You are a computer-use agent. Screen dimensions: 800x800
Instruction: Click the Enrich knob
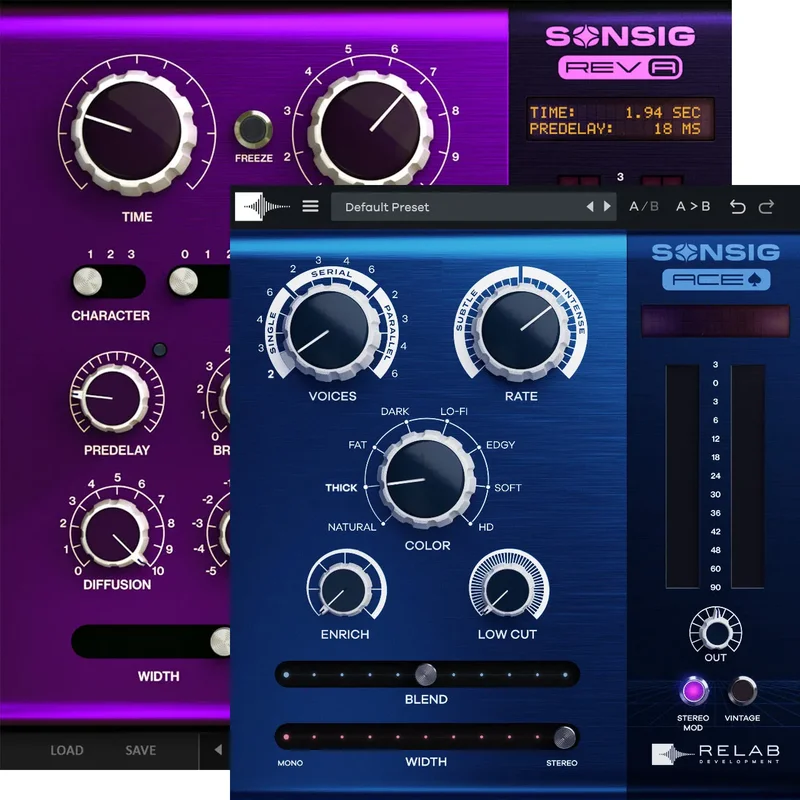click(344, 590)
